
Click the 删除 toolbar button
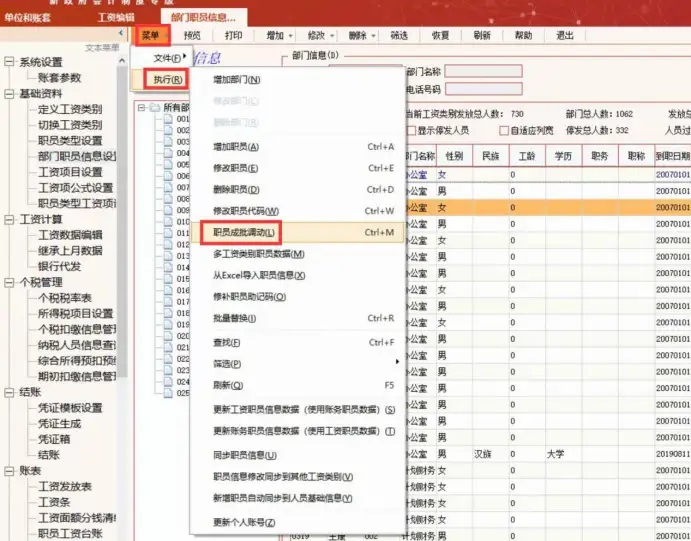click(357, 35)
